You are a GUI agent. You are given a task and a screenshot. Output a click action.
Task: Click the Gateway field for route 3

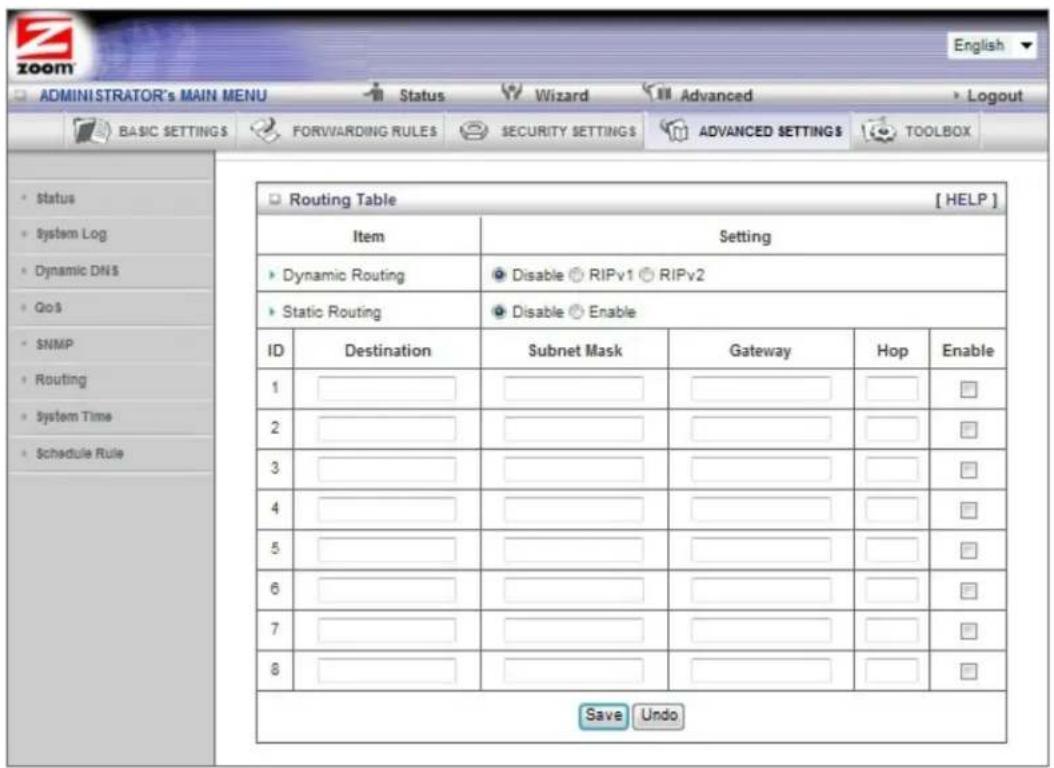[x=760, y=470]
